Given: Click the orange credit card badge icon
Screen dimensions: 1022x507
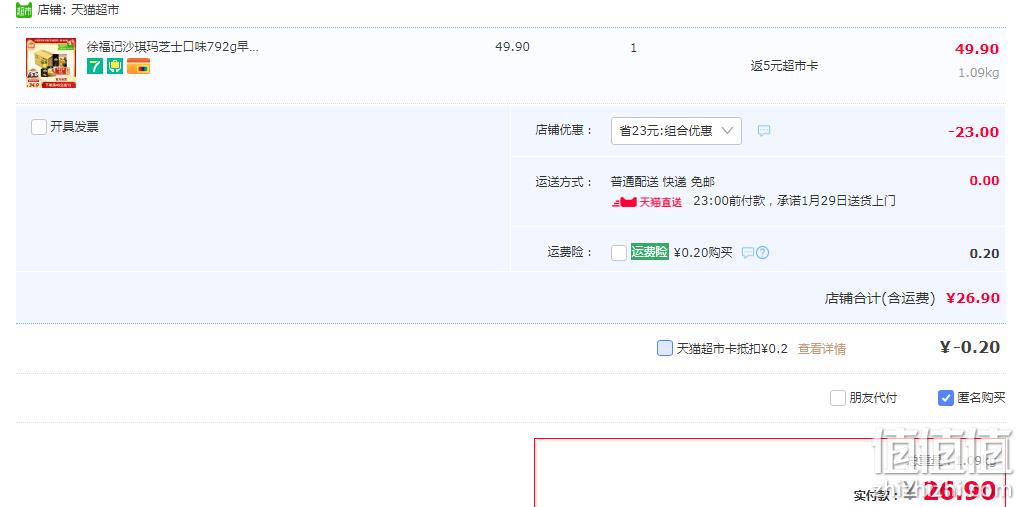Looking at the screenshot, I should [138, 66].
